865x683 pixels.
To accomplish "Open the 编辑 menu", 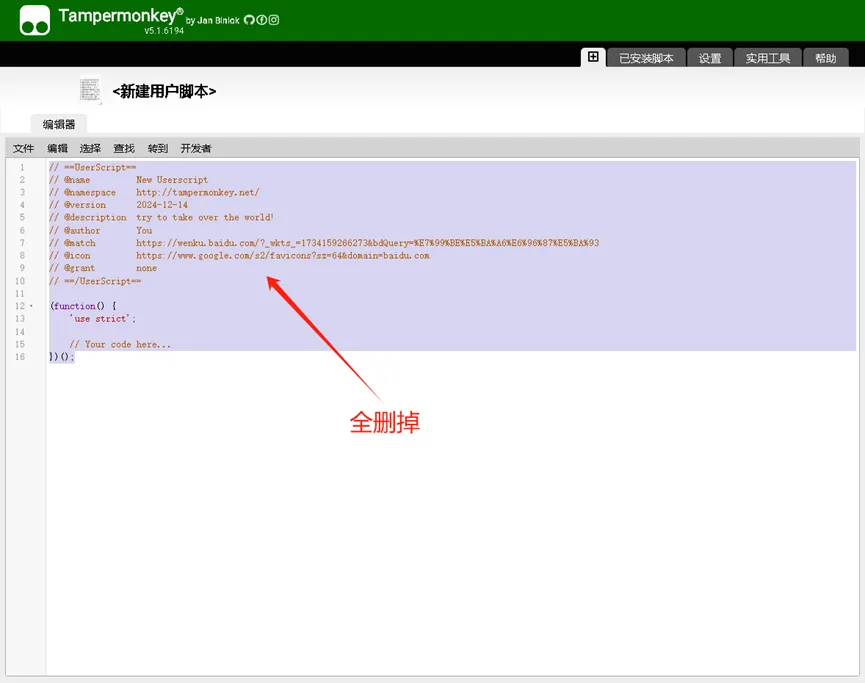I will coord(57,148).
